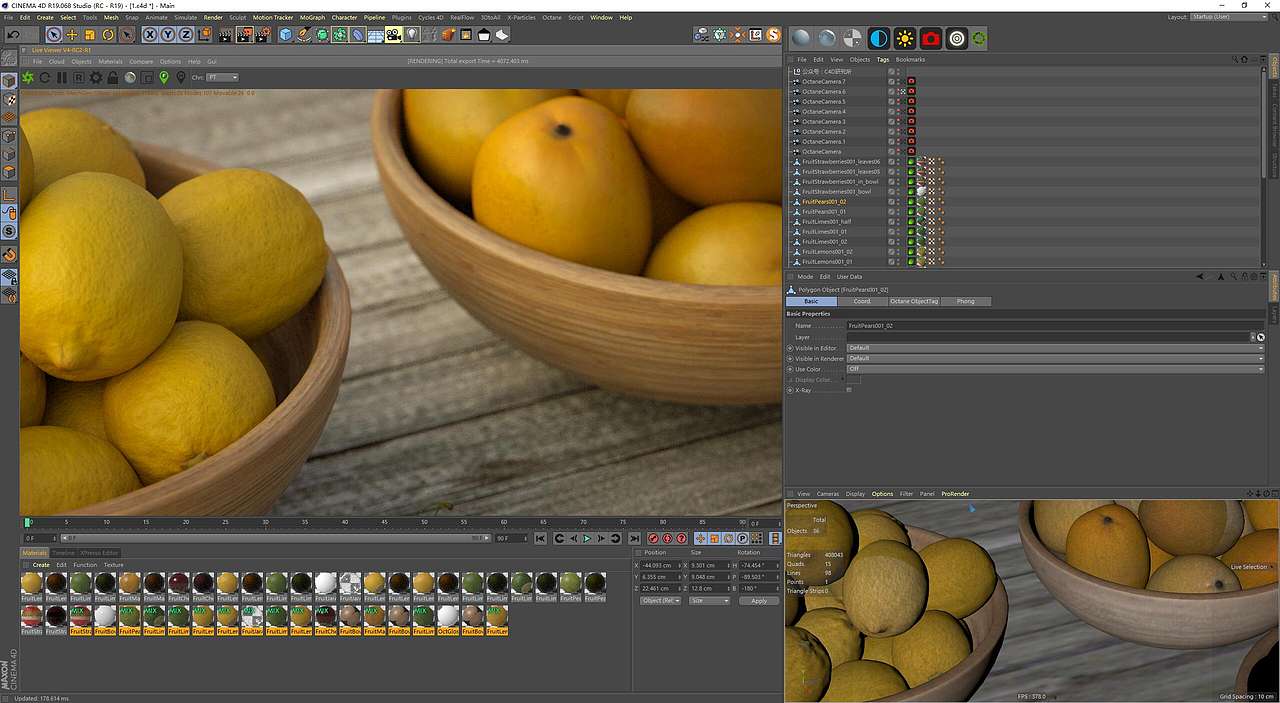Toggle Live Viewer lock resolution icon
The image size is (1280, 703).
(x=112, y=77)
